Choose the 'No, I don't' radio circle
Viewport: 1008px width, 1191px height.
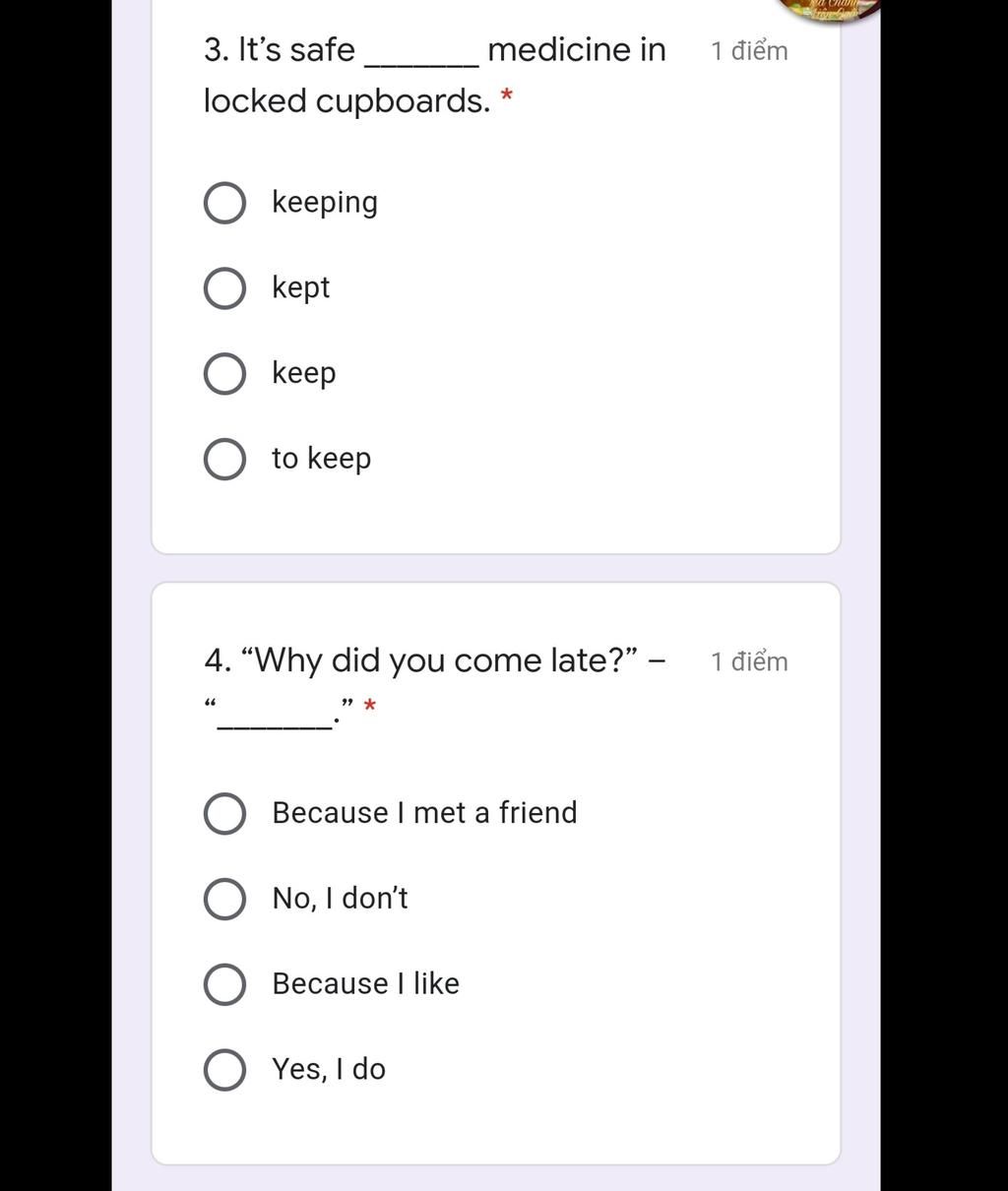(x=224, y=900)
